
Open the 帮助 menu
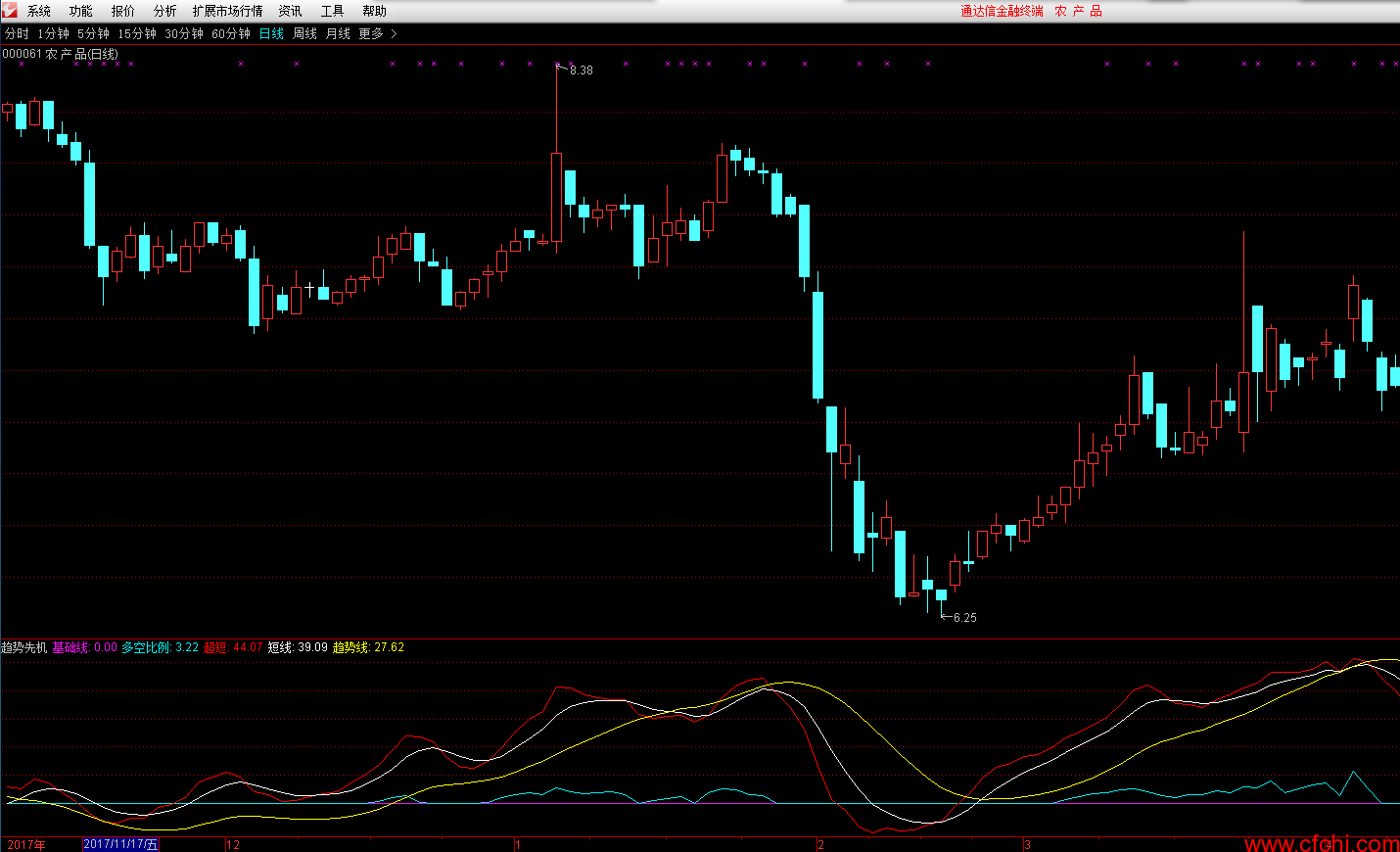point(375,11)
